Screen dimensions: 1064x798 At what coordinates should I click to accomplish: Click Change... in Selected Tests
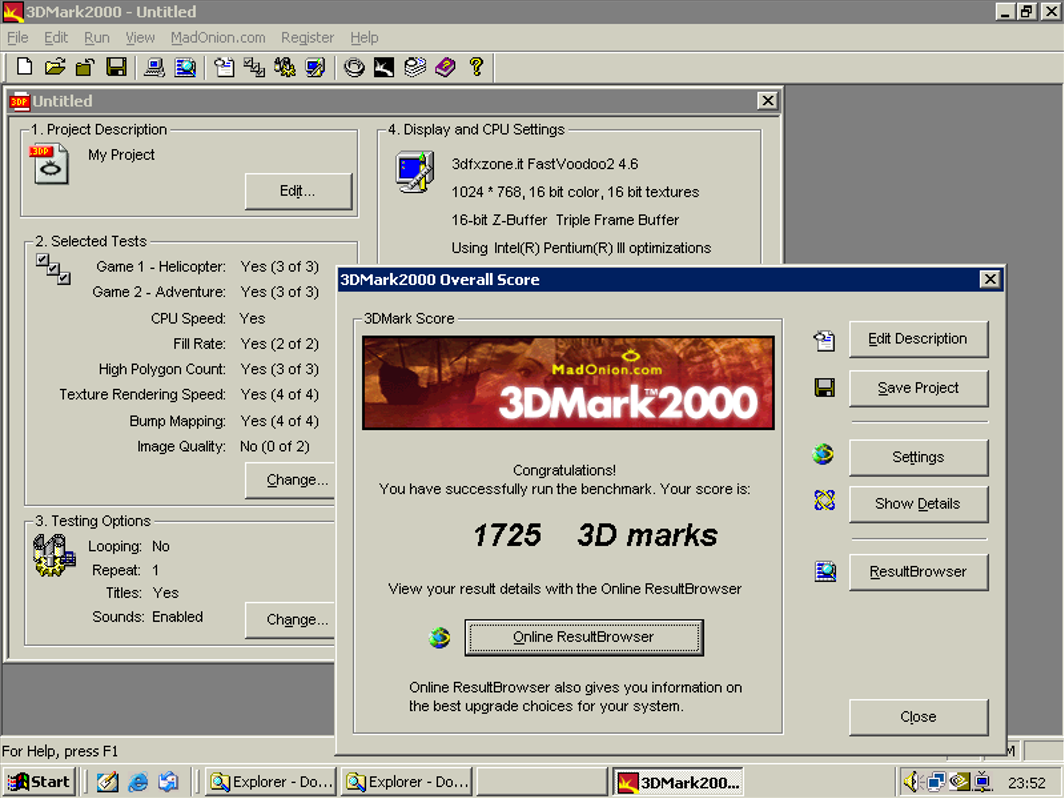(x=291, y=480)
